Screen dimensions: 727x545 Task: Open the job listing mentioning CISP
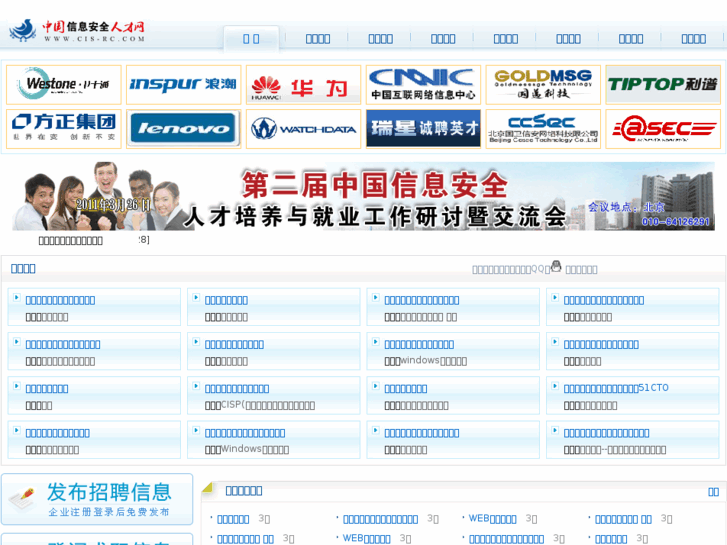(x=260, y=405)
